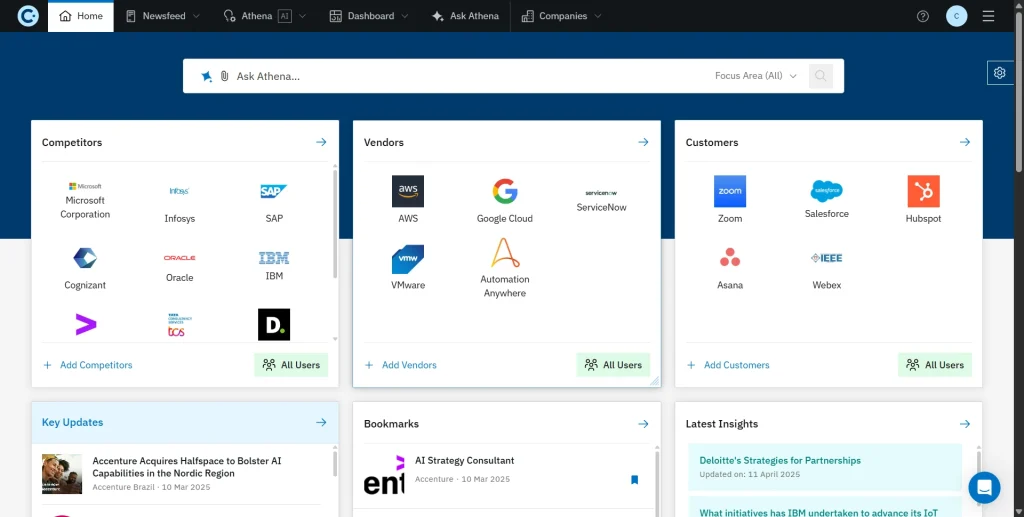The image size is (1024, 517).
Task: Select Zoom customer
Action: [730, 200]
